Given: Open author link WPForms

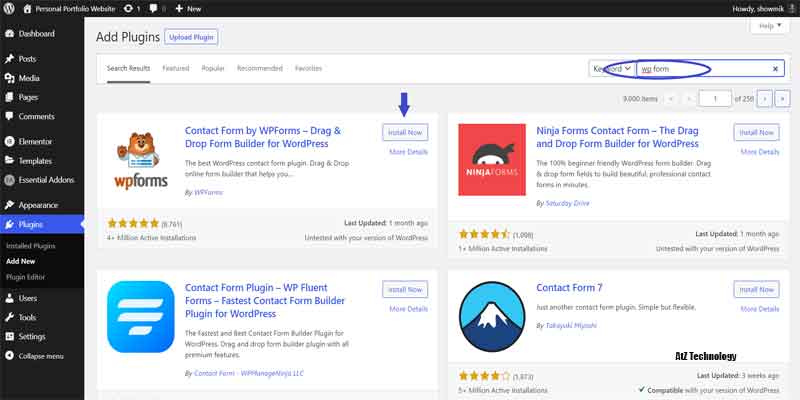Looking at the screenshot, I should [x=209, y=193].
